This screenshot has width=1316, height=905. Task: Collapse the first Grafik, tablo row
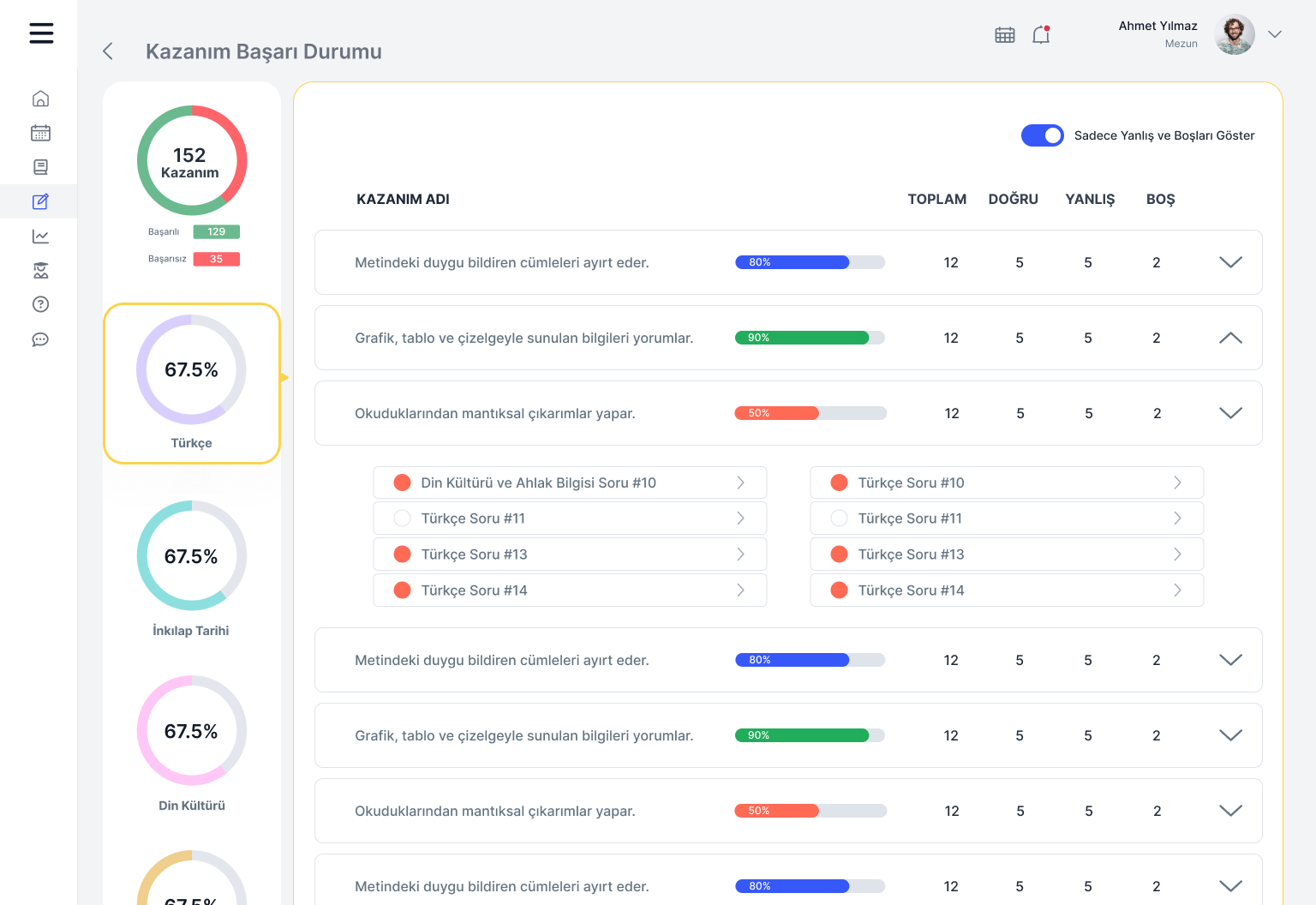click(1230, 338)
